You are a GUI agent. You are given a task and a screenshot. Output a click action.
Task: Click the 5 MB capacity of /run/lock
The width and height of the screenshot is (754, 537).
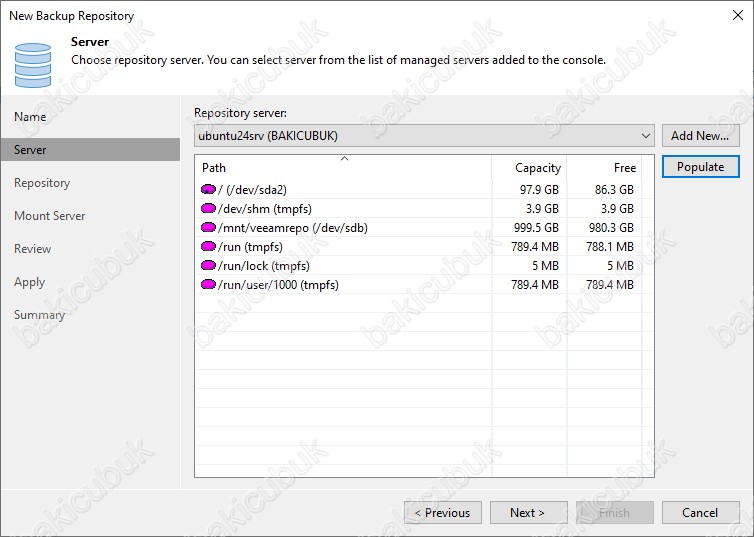tap(545, 265)
